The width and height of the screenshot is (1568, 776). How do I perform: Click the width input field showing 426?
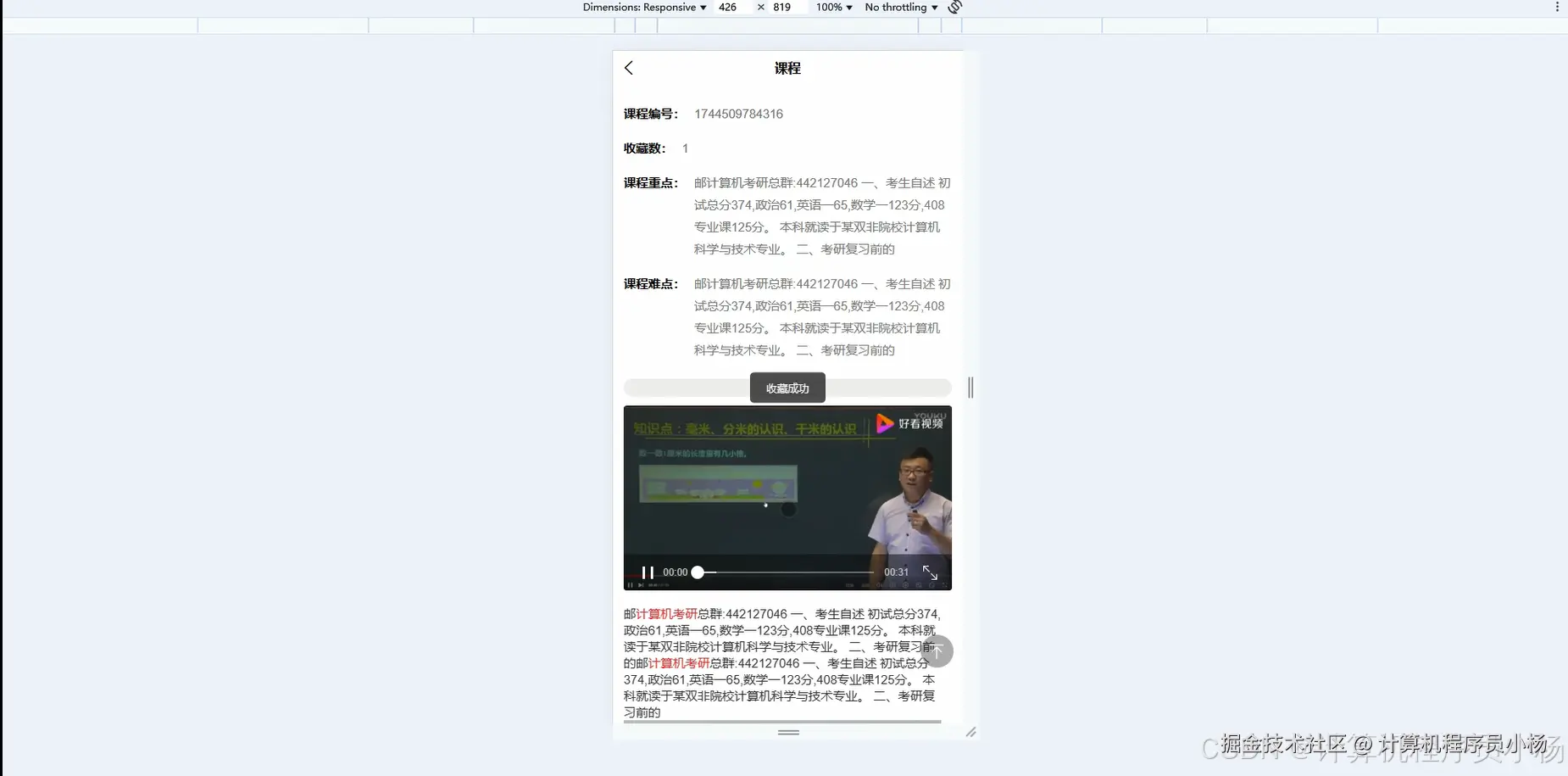click(x=727, y=7)
